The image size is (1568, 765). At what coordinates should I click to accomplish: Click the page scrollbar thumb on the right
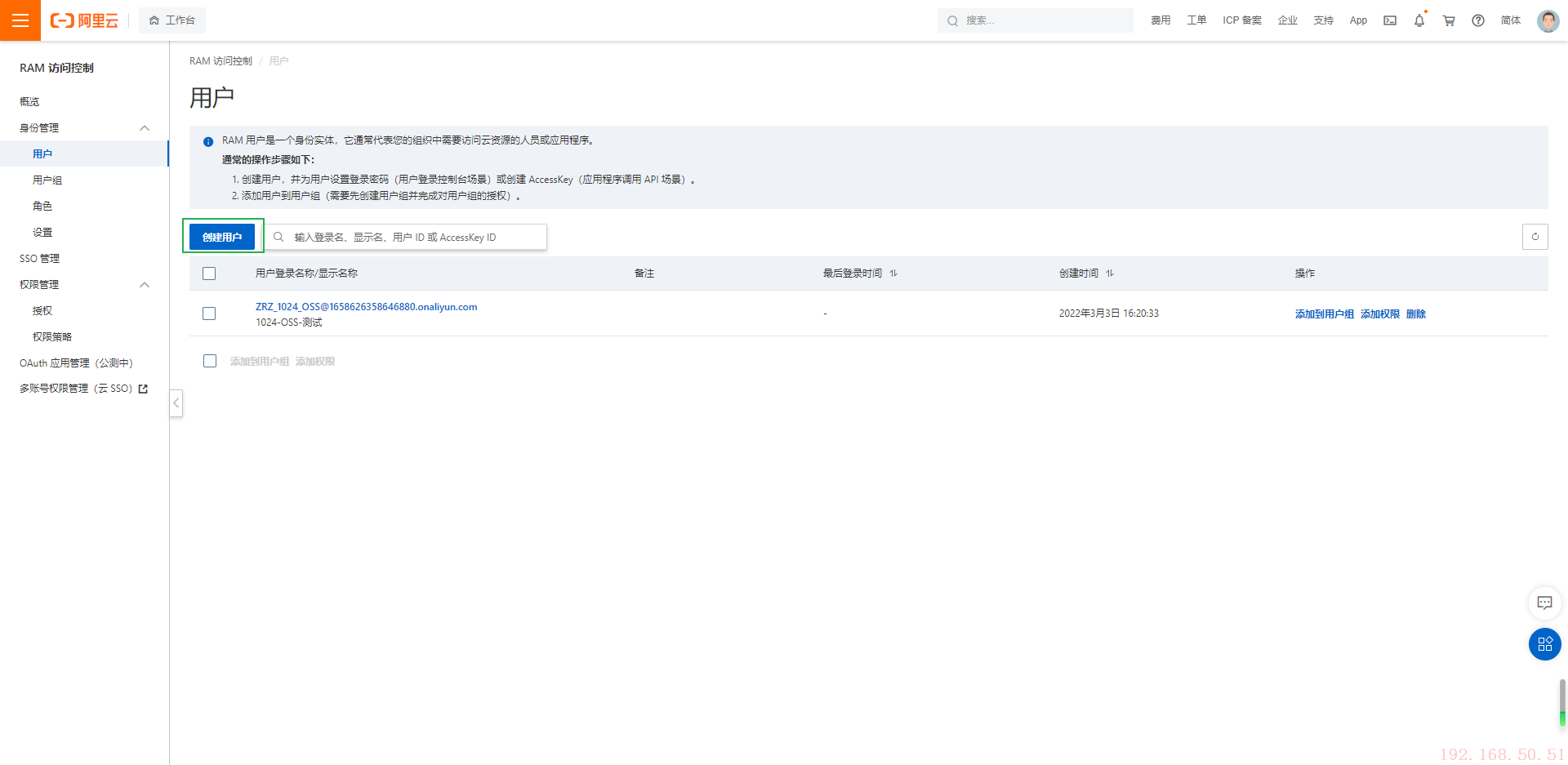pos(1562,703)
